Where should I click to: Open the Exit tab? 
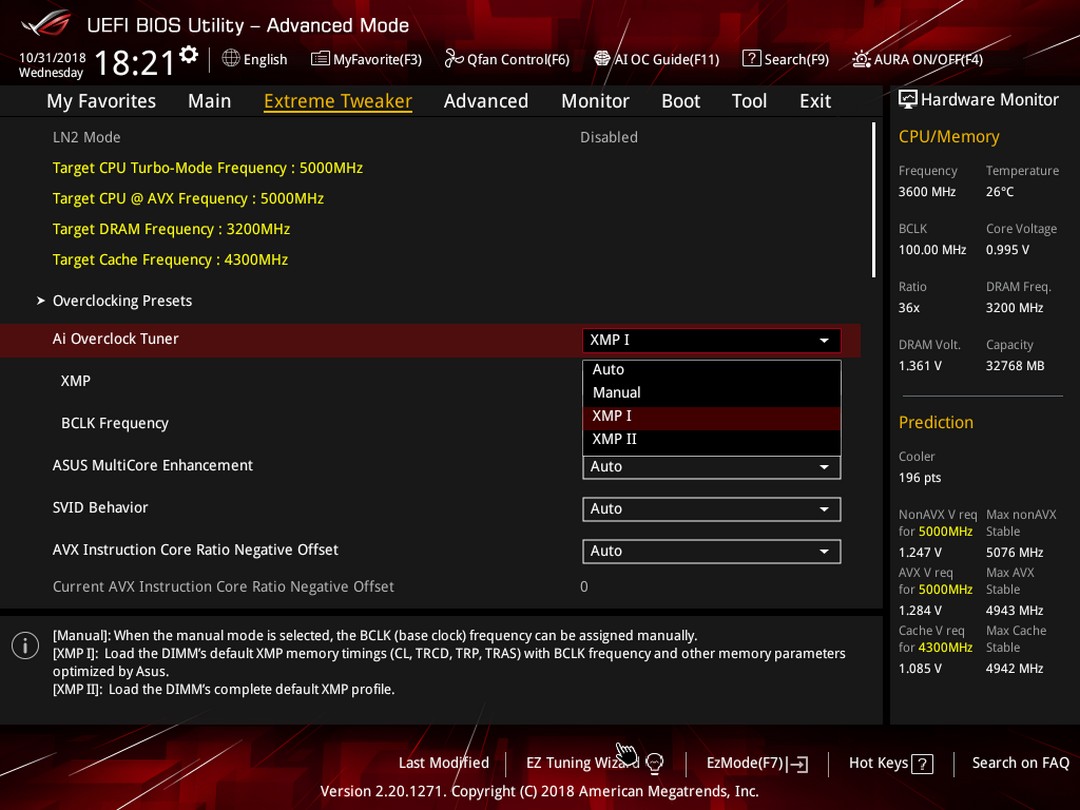coord(815,101)
